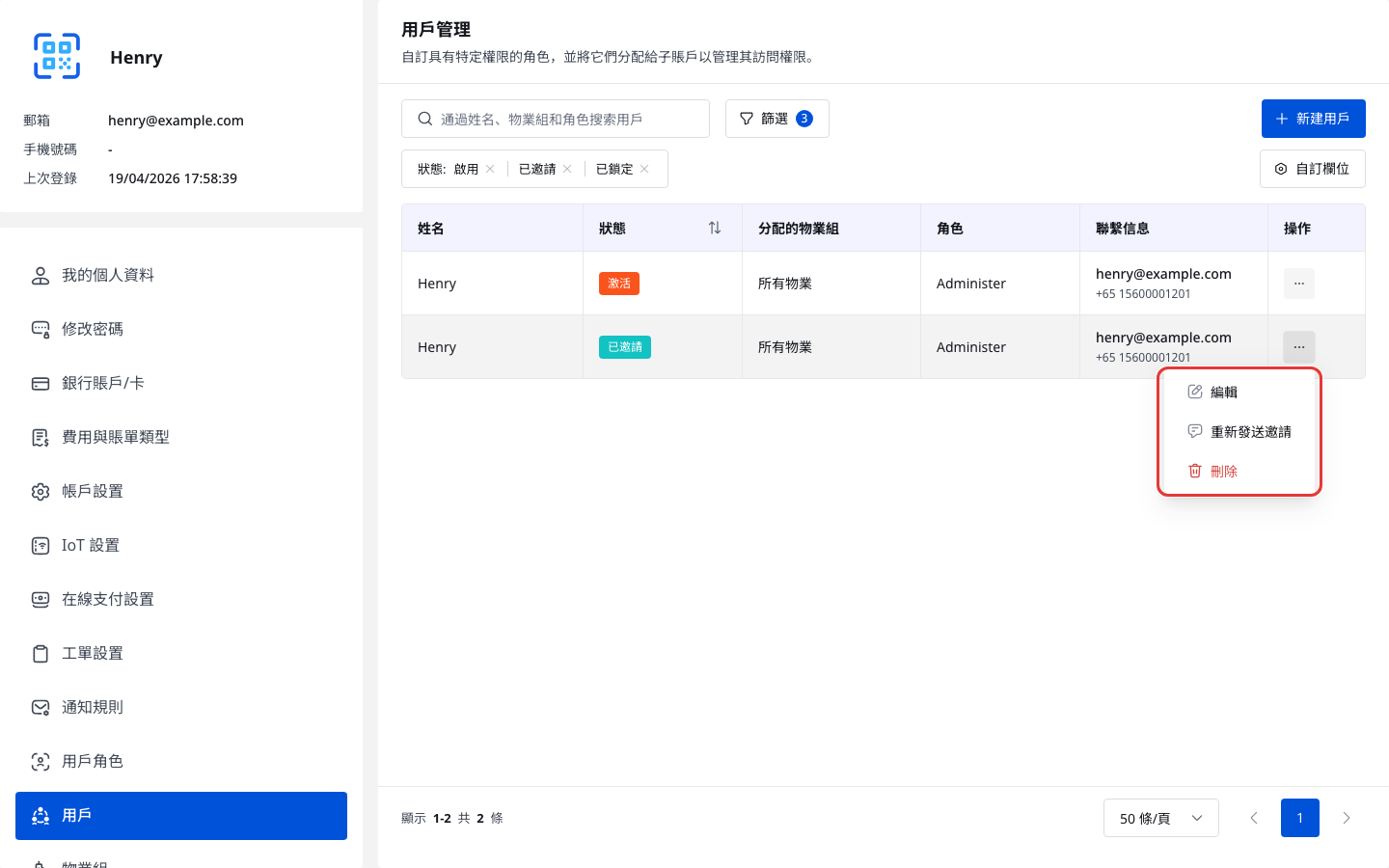Image resolution: width=1389 pixels, height=868 pixels.
Task: Click the orange 激活 status badge
Action: coord(619,284)
